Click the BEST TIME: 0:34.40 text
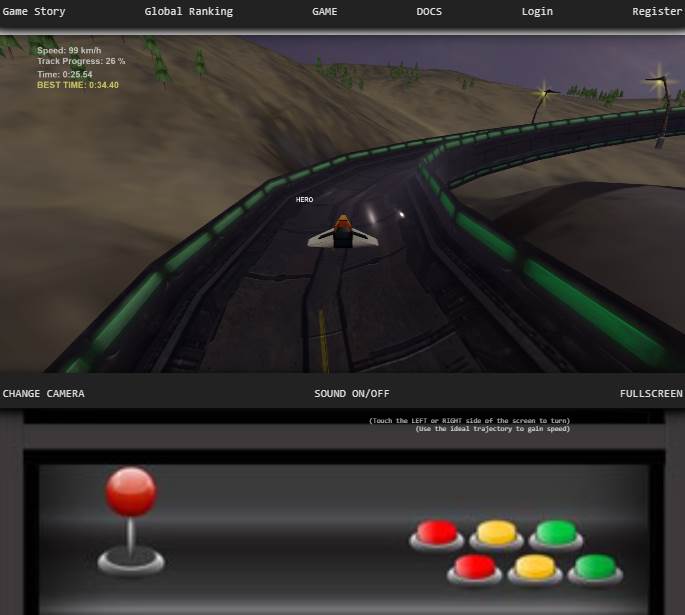The image size is (685, 615). pyautogui.click(x=78, y=85)
